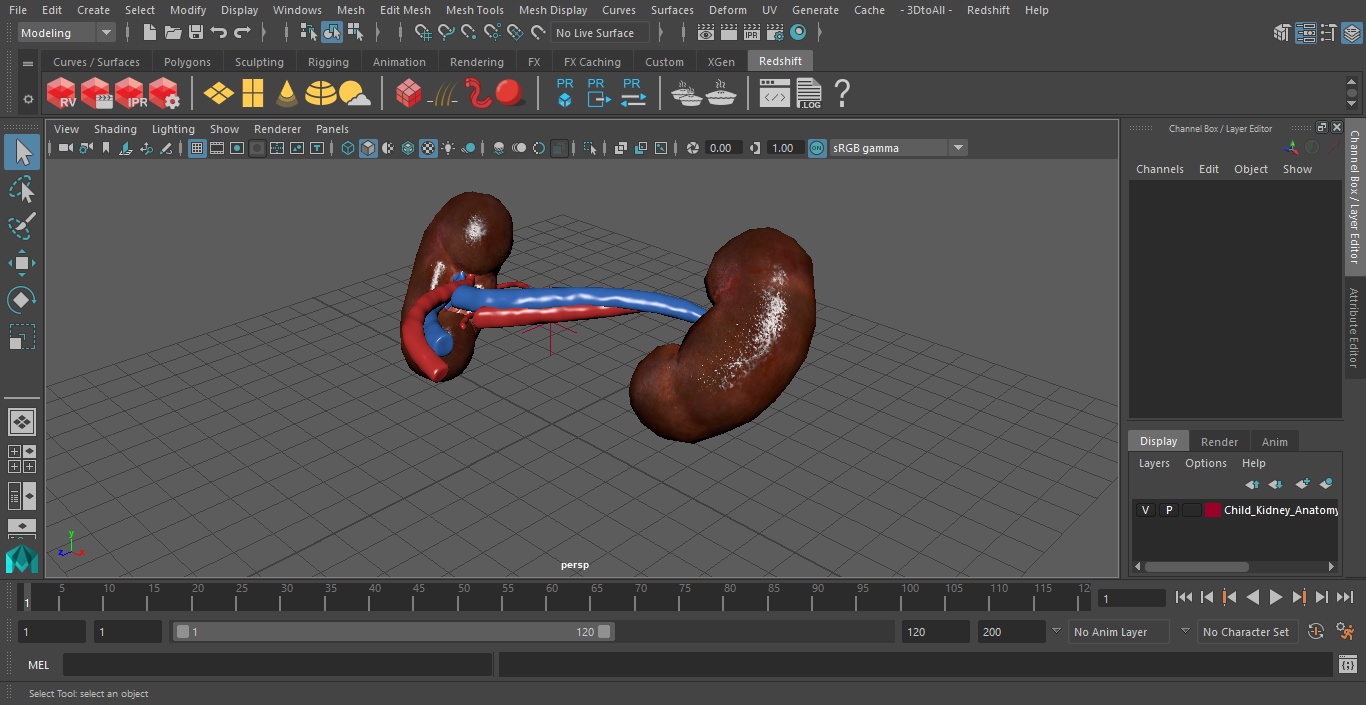Create Redshift spot light cone
The width and height of the screenshot is (1366, 705).
(287, 94)
